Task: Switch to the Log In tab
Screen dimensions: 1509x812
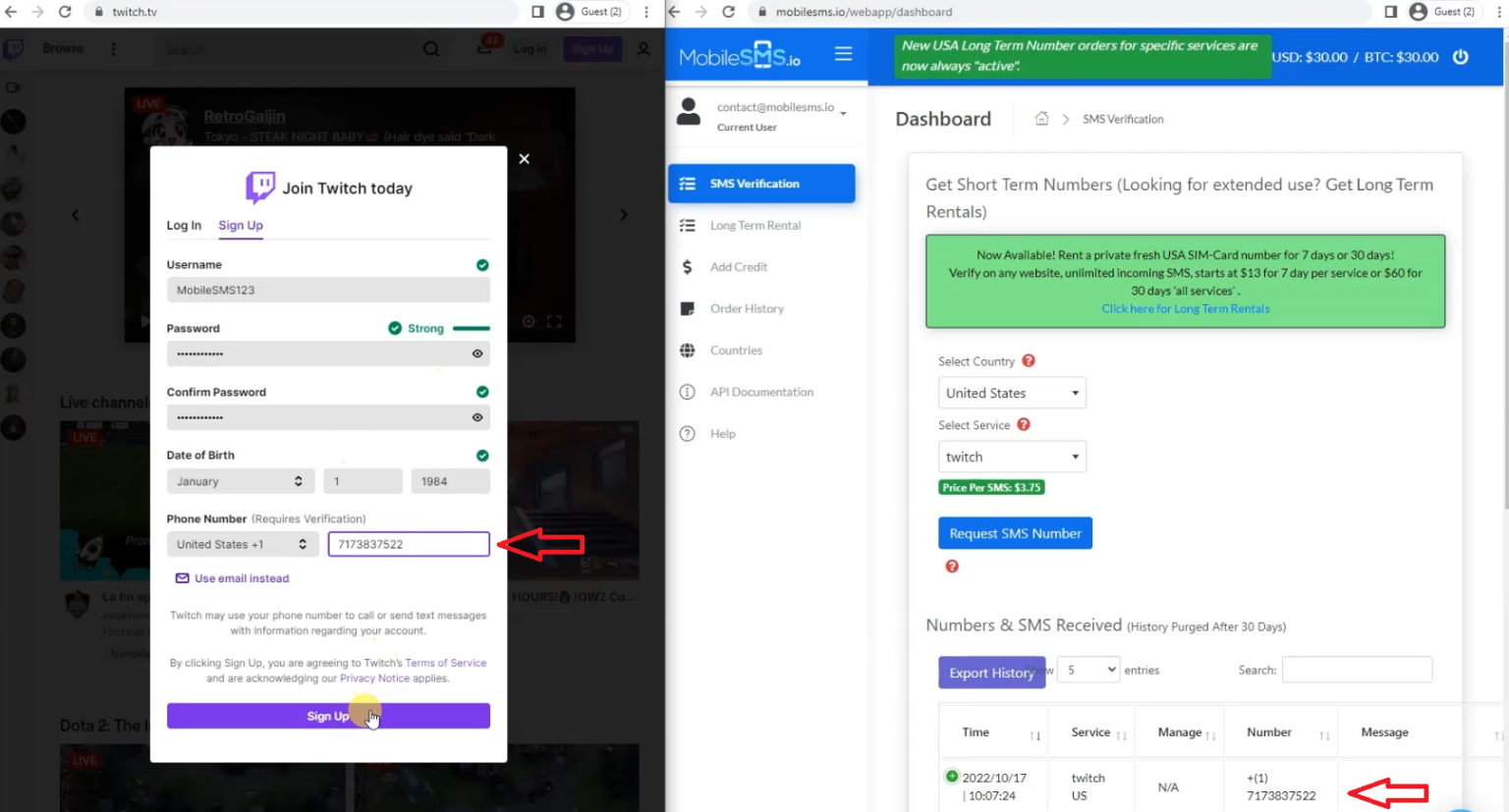Action: tap(184, 225)
